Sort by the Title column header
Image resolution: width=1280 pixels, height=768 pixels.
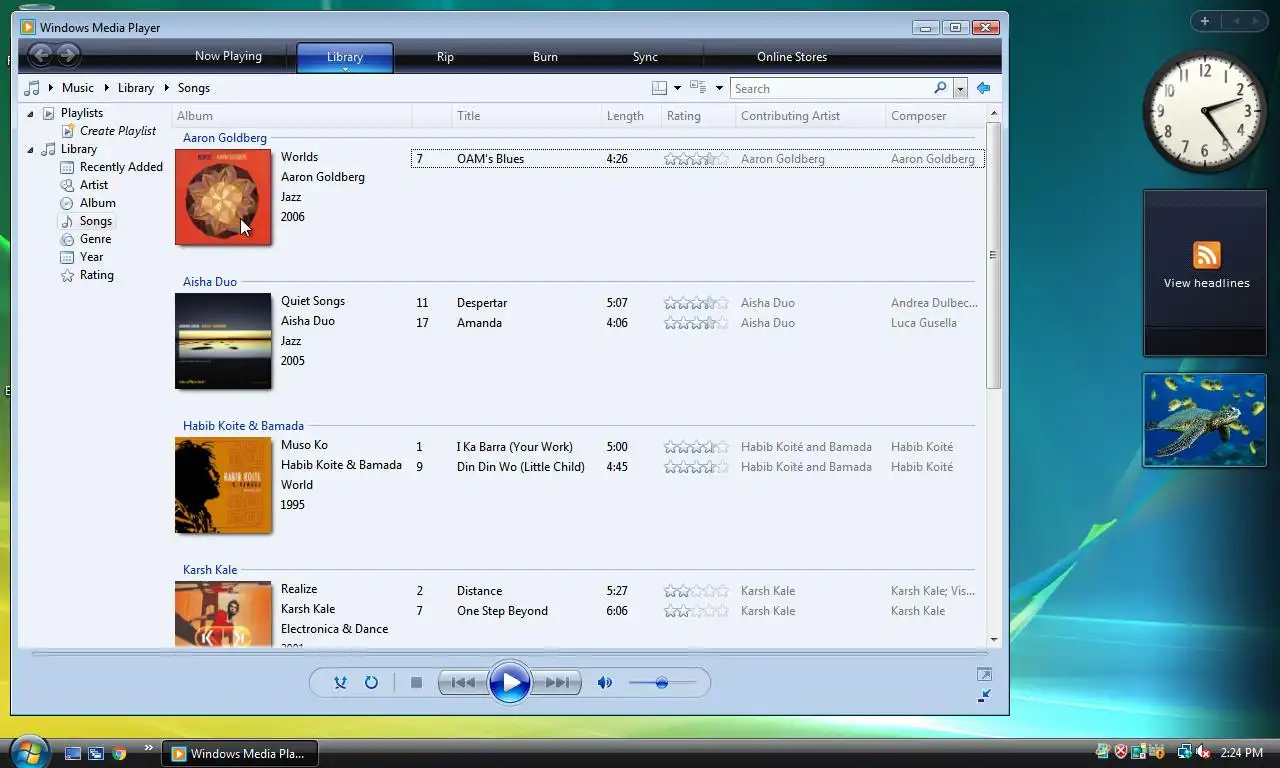click(x=525, y=116)
